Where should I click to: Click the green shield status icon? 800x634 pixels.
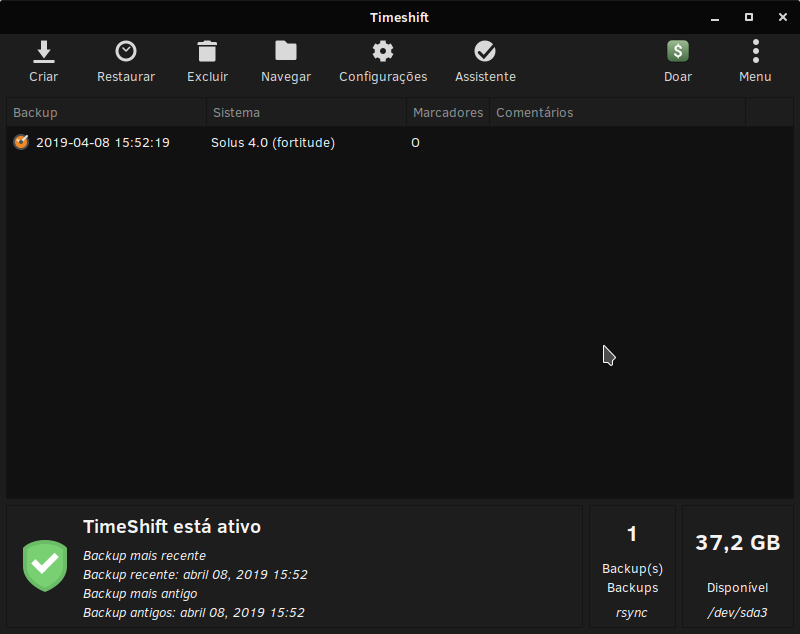click(45, 566)
